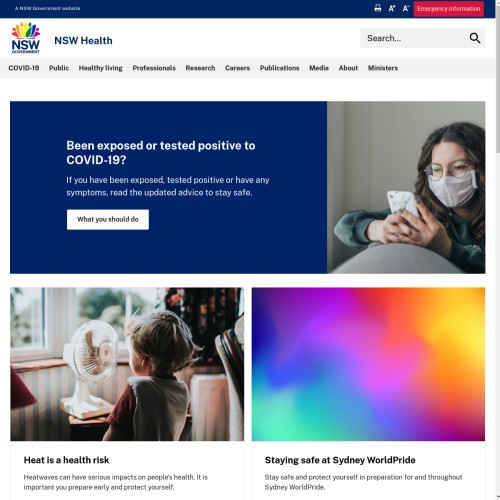500x500 pixels.
Task: Select the Healthy living menu
Action: tap(101, 68)
